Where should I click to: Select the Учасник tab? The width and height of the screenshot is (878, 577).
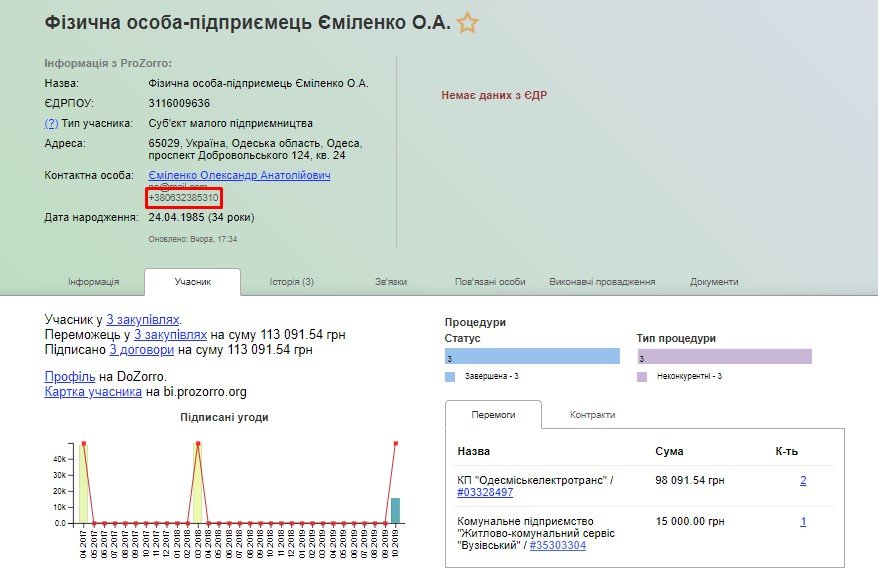click(192, 282)
